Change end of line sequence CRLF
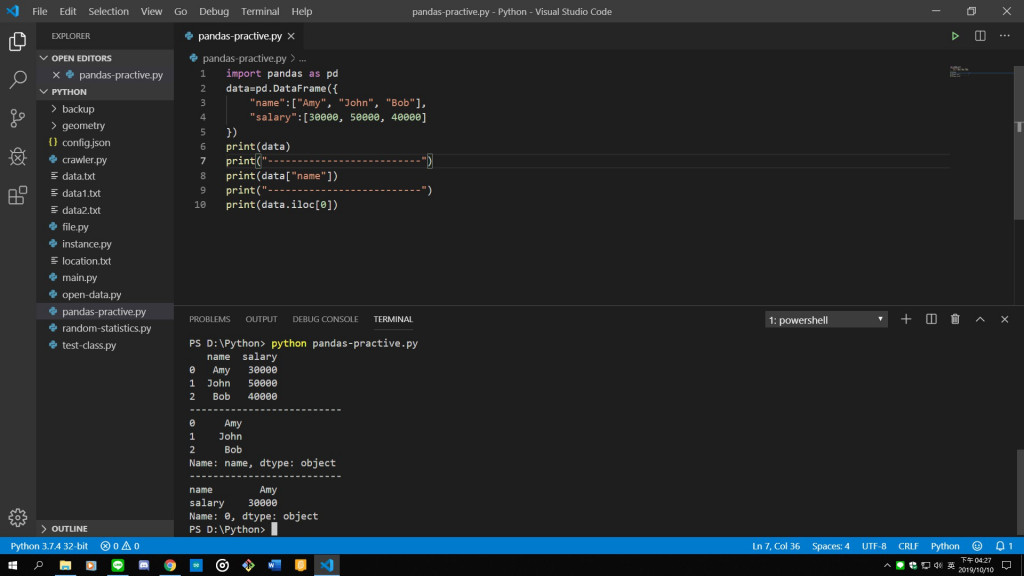The height and width of the screenshot is (576, 1024). [908, 546]
